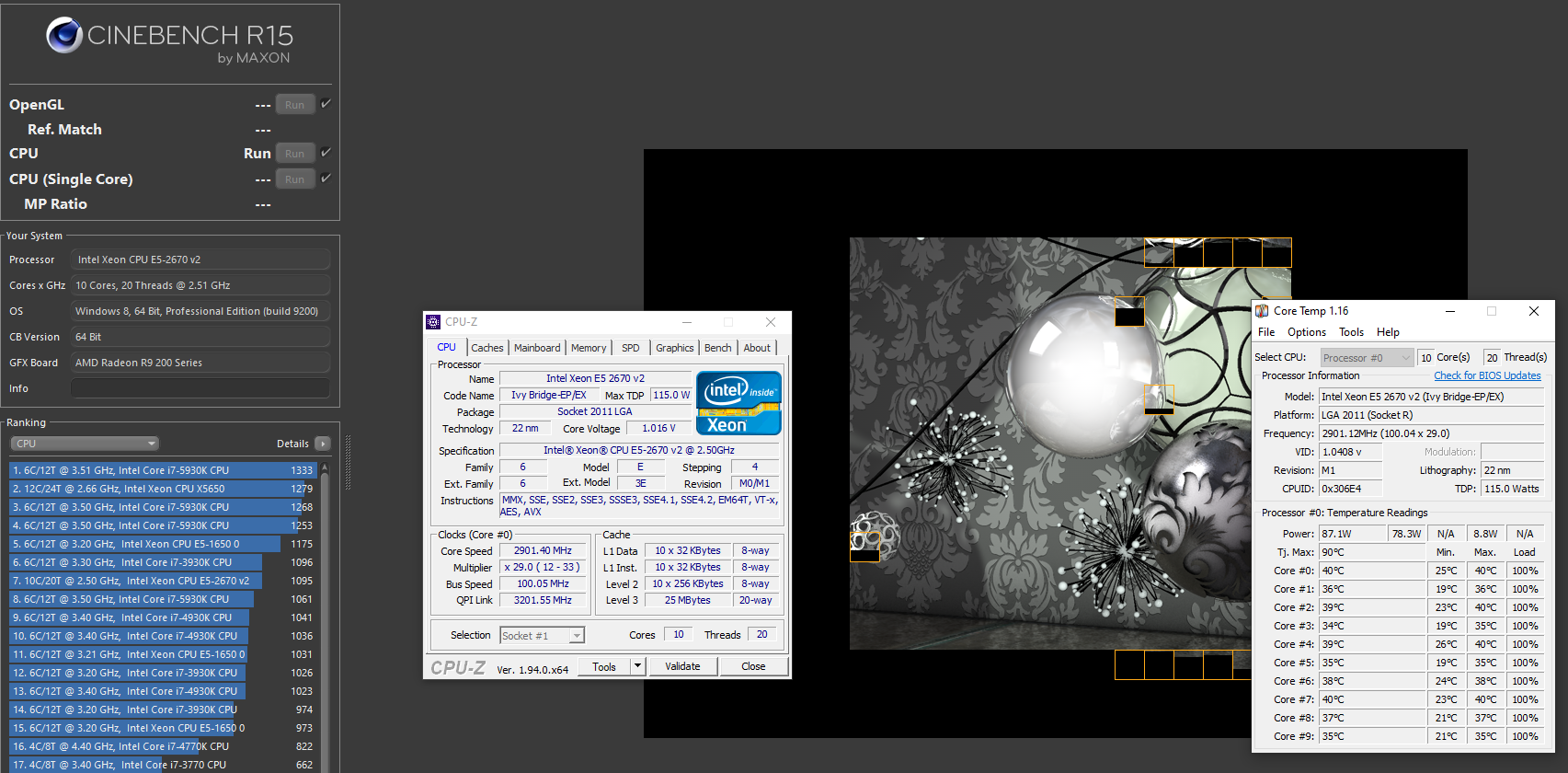Switch to the Mainboard tab in CPU-Z
This screenshot has width=1568, height=773.
[537, 348]
